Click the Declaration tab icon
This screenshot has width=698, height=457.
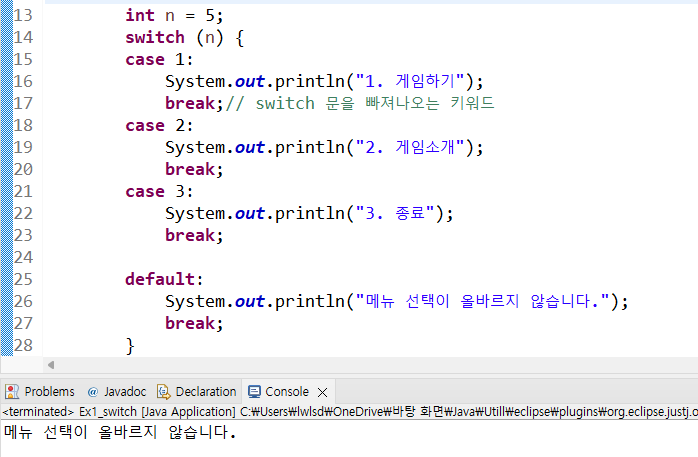coord(164,392)
